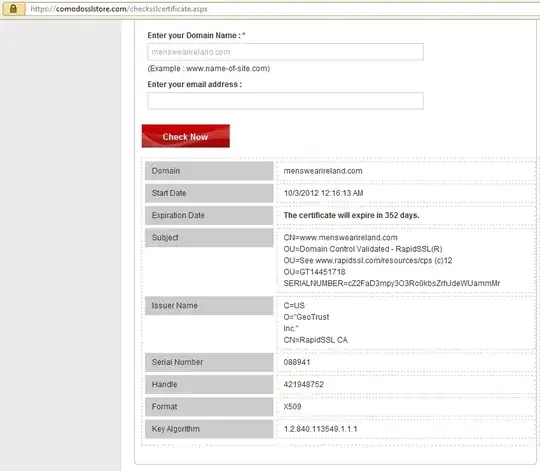Click key algorithm '1.2.840.113549.1.1.1'
This screenshot has width=540, height=471.
point(320,429)
